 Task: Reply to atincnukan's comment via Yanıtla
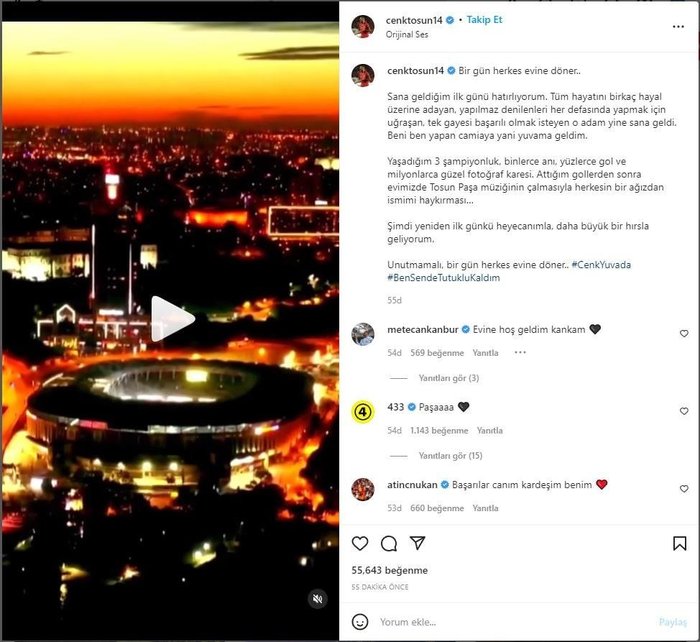click(485, 508)
